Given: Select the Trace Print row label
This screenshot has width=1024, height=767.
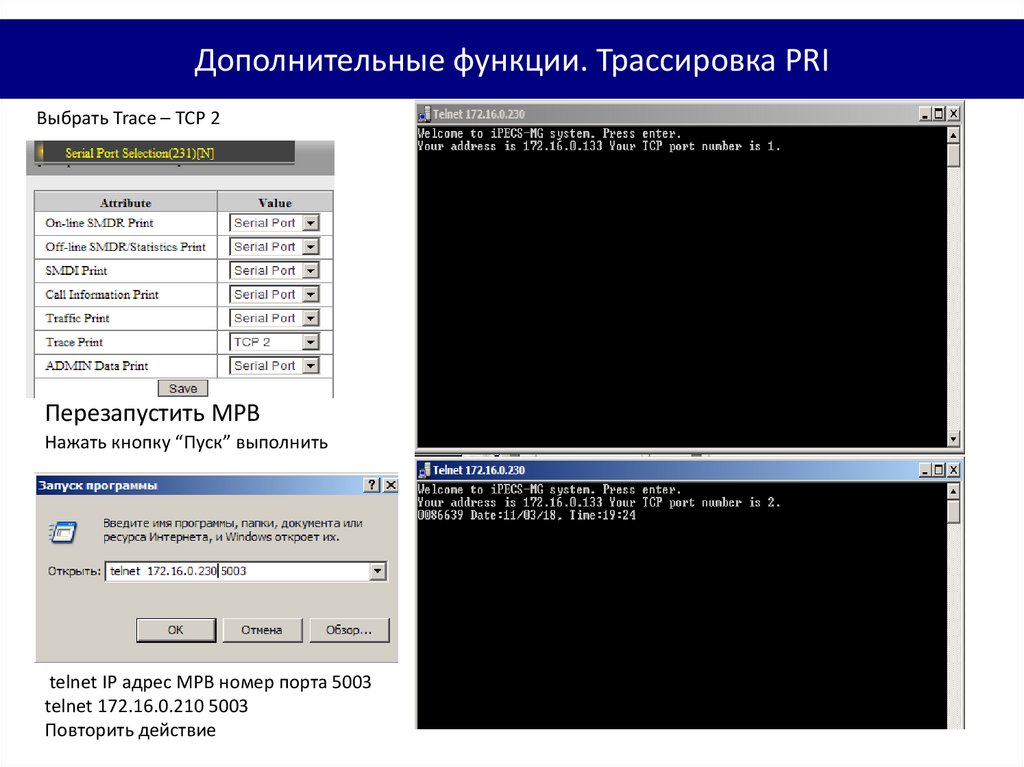Looking at the screenshot, I should 74,342.
